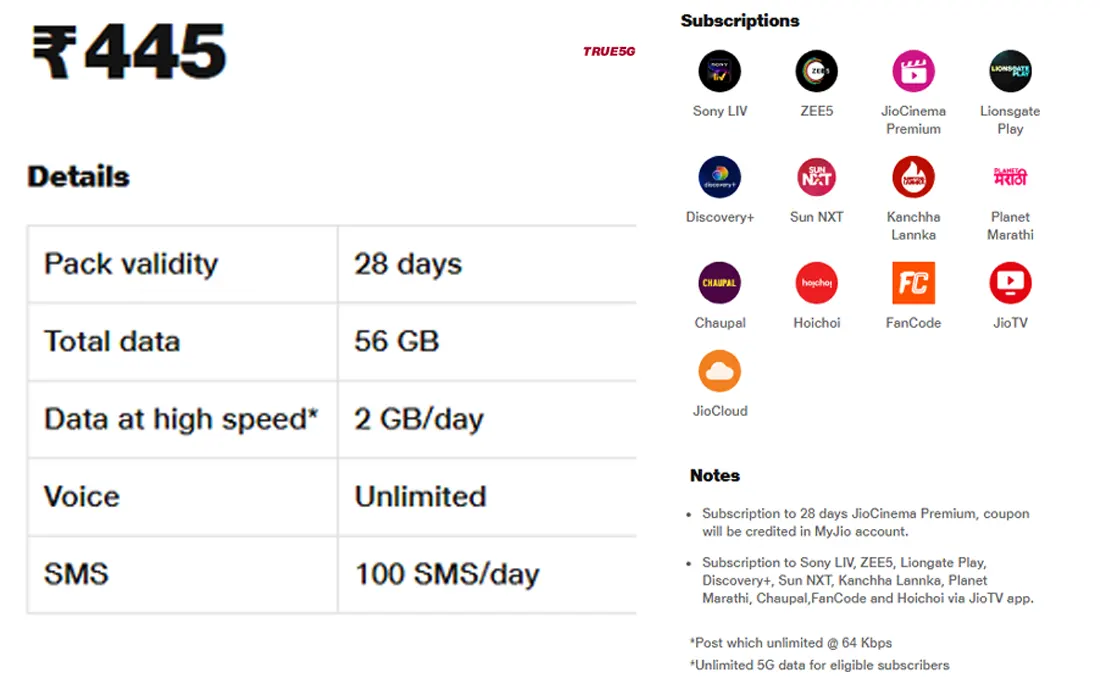Click the JioCinema Premium icon
1107x677 pixels.
(913, 70)
